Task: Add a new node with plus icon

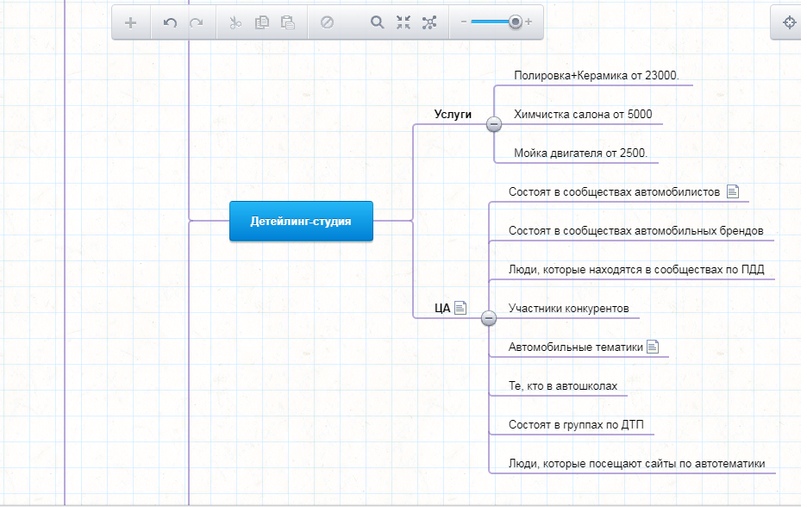Action: point(131,23)
